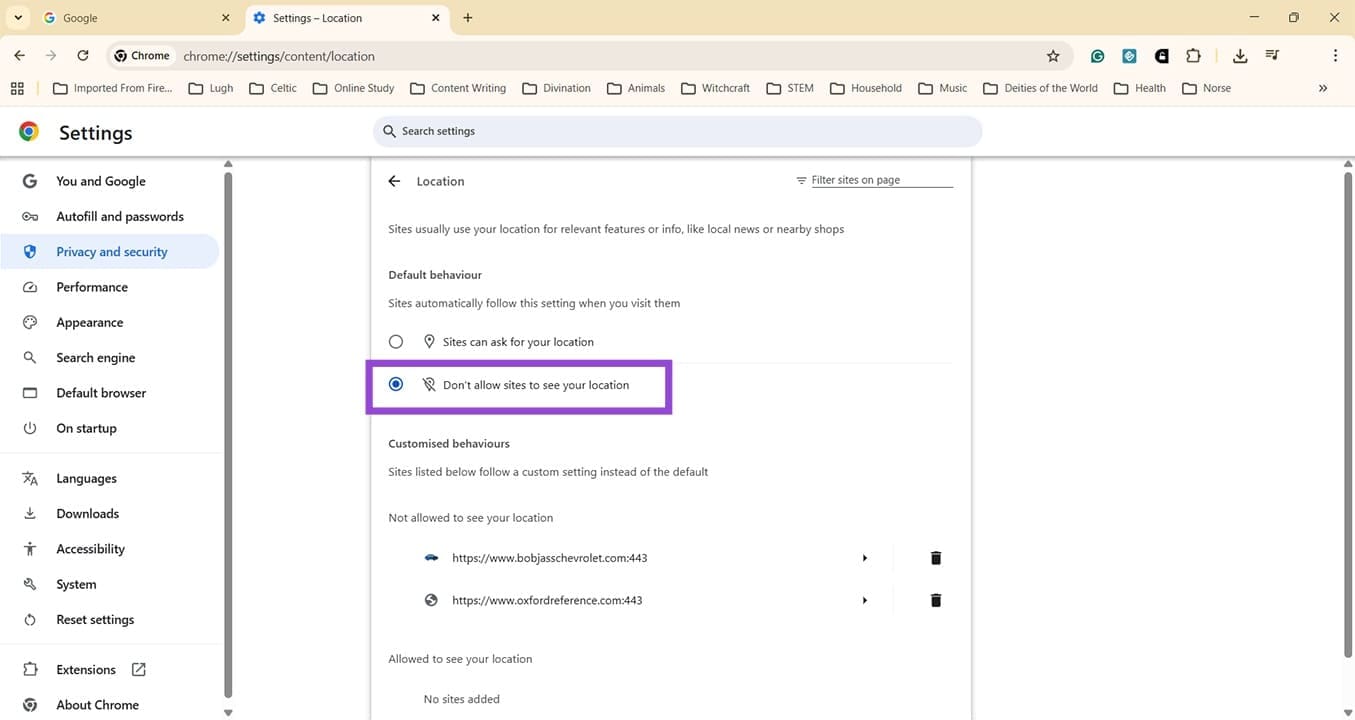Delete bobjasschevrolet.com with the trash icon
Viewport: 1355px width, 720px height.
935,558
